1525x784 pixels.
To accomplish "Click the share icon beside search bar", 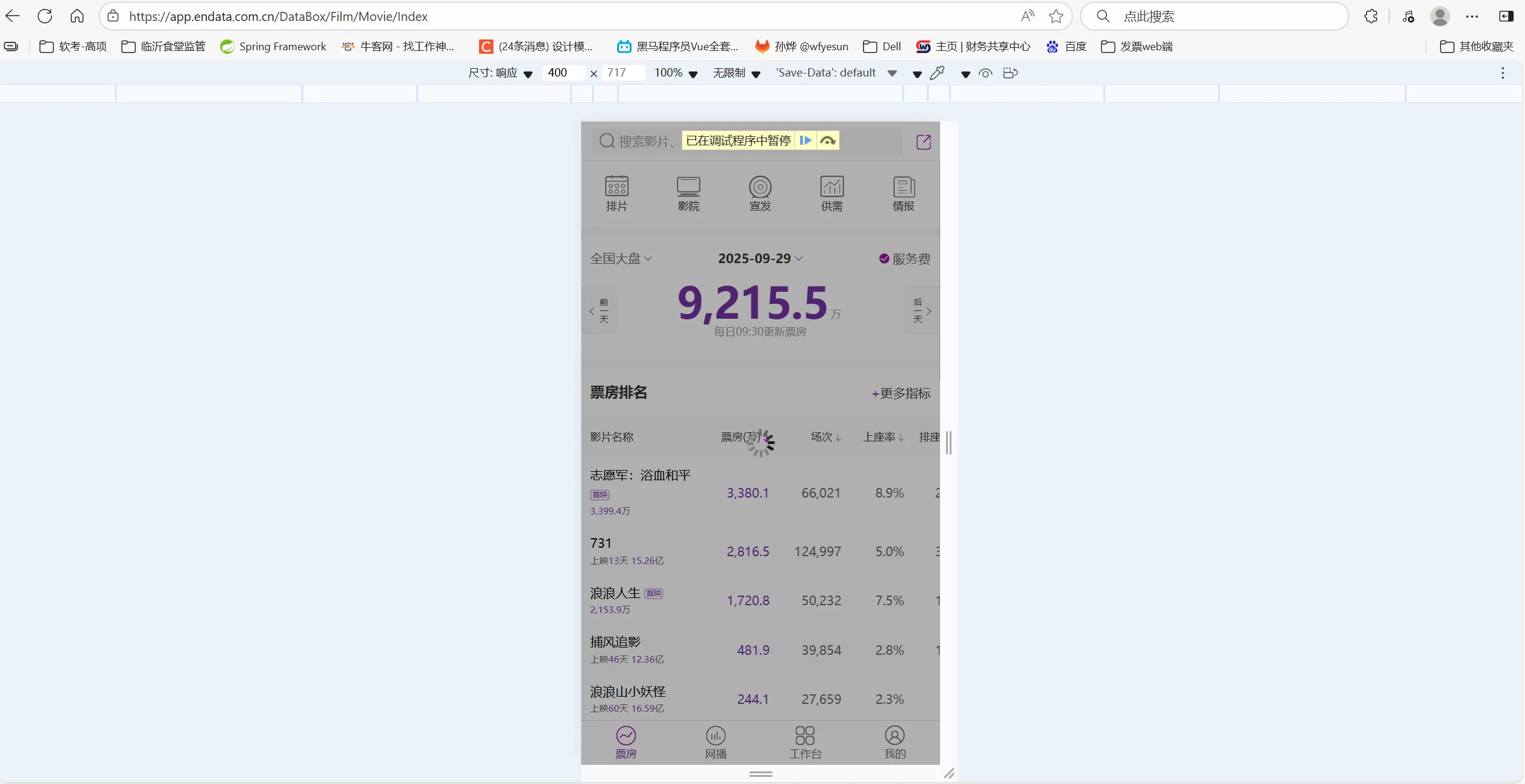I will (x=923, y=142).
